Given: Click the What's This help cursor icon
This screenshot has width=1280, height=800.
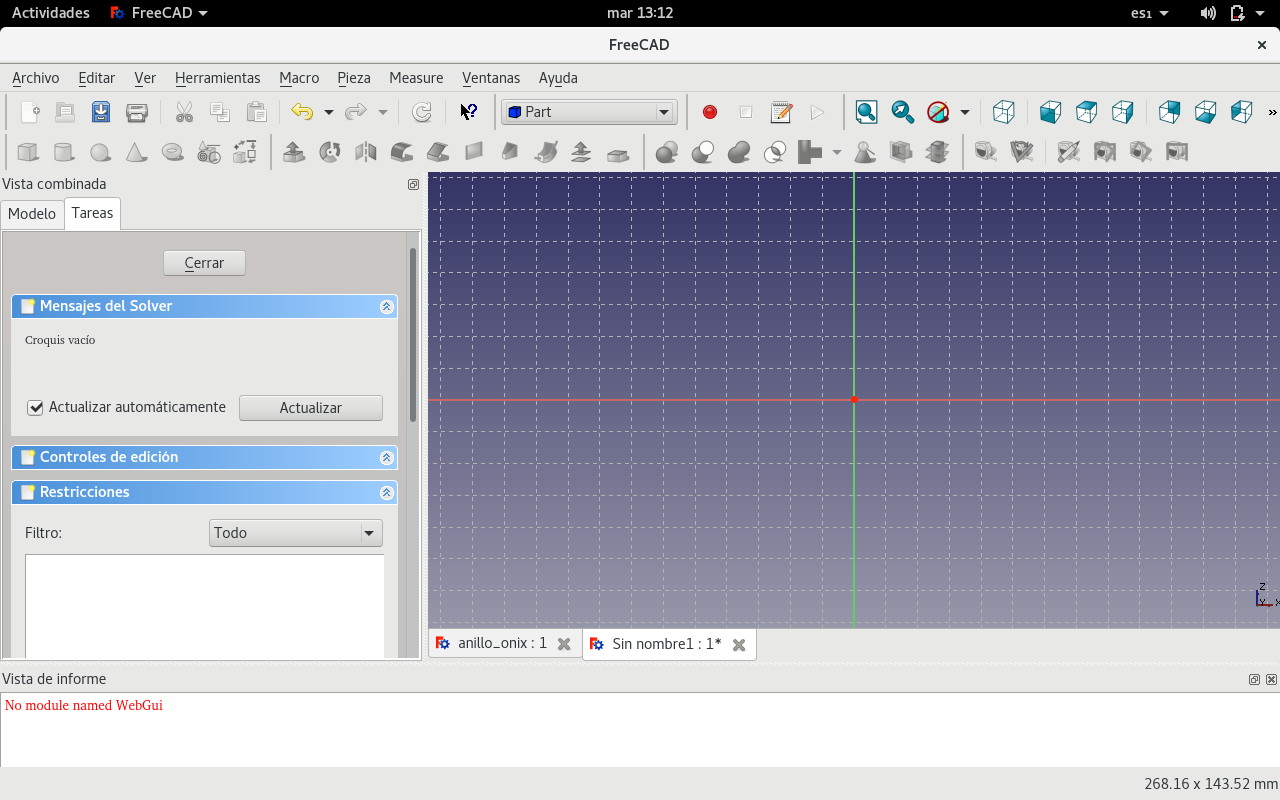Looking at the screenshot, I should point(468,112).
